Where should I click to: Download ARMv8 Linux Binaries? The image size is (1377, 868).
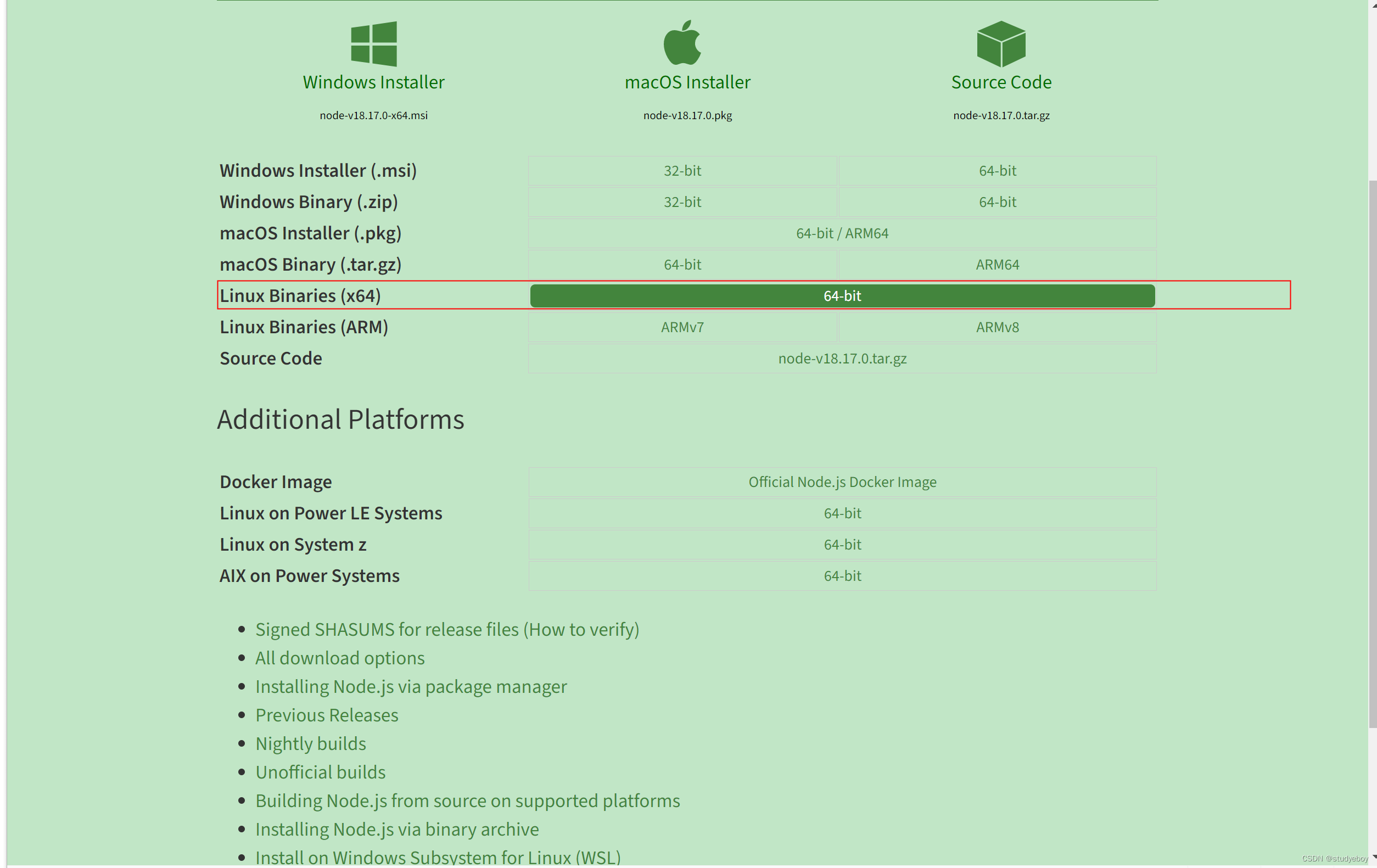click(997, 328)
